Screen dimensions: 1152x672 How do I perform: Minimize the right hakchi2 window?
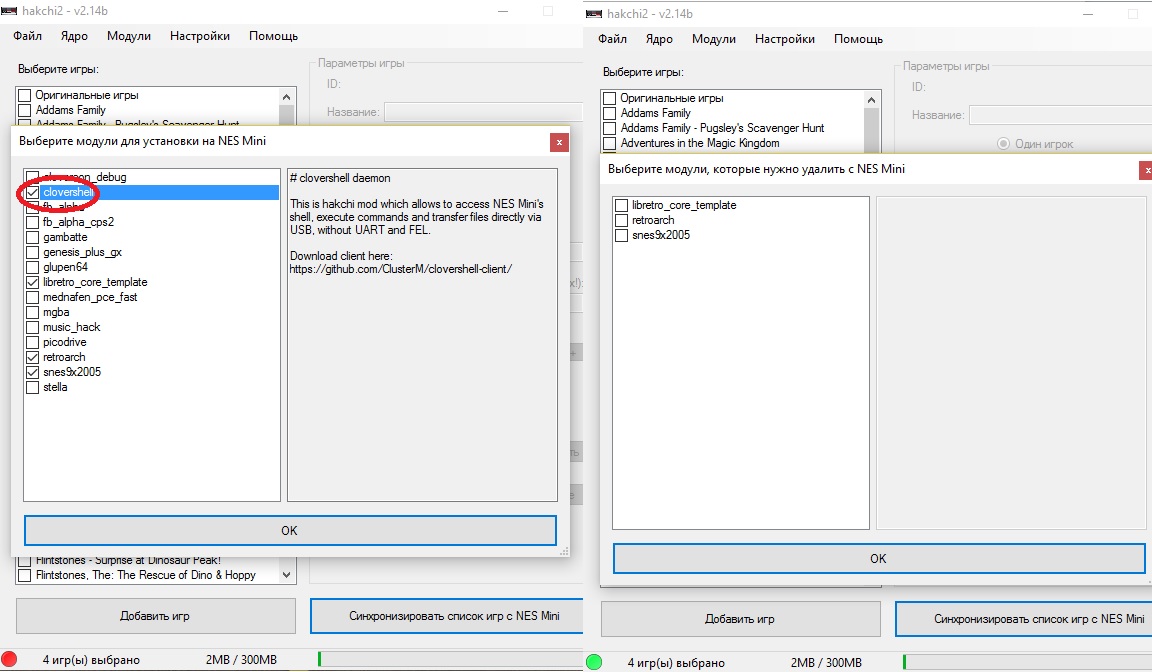(x=1089, y=14)
